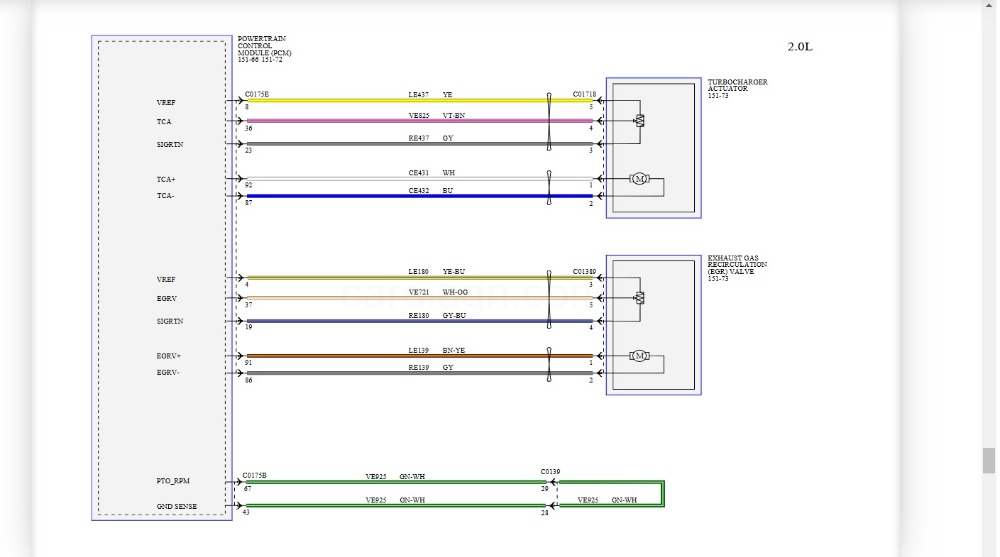
Task: Click the motor symbol in EGR Valve
Action: click(x=640, y=356)
